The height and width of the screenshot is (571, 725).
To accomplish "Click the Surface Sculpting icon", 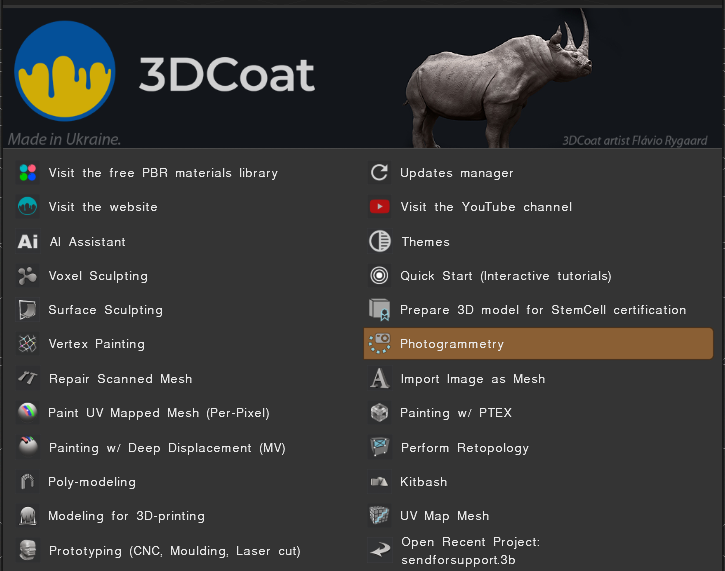I will point(28,310).
